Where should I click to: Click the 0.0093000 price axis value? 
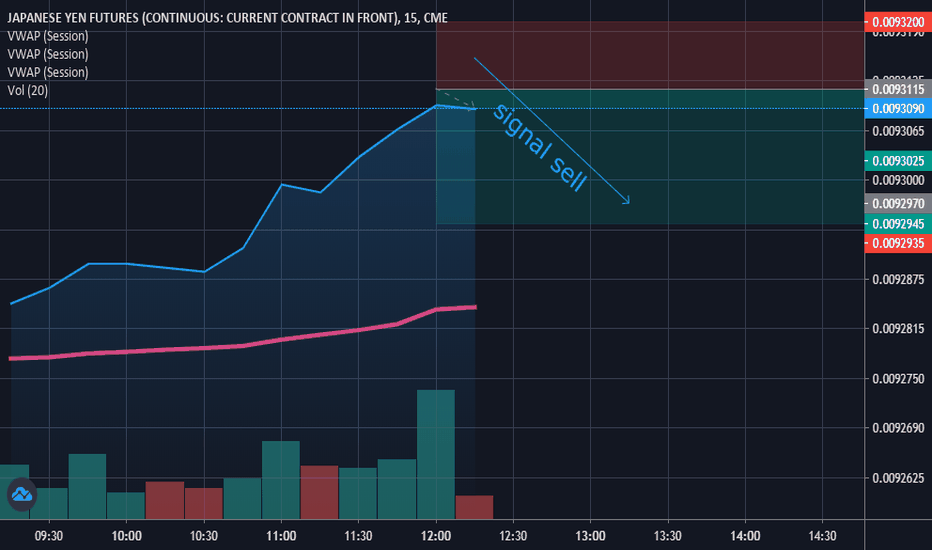pyautogui.click(x=898, y=180)
